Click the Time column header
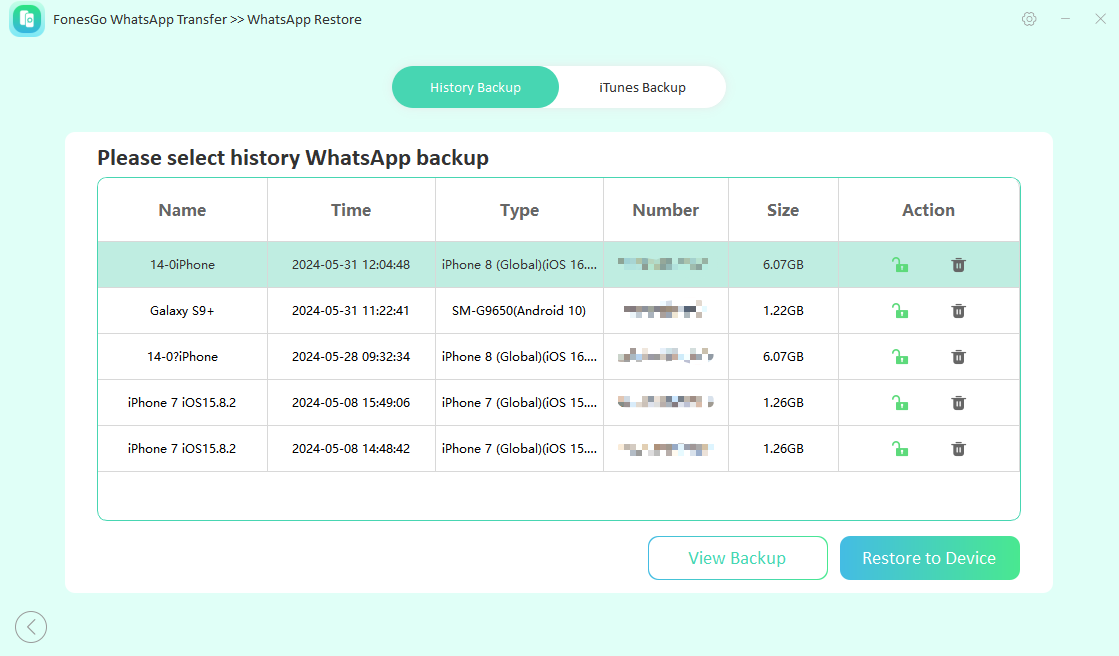Image resolution: width=1119 pixels, height=656 pixels. (x=351, y=210)
